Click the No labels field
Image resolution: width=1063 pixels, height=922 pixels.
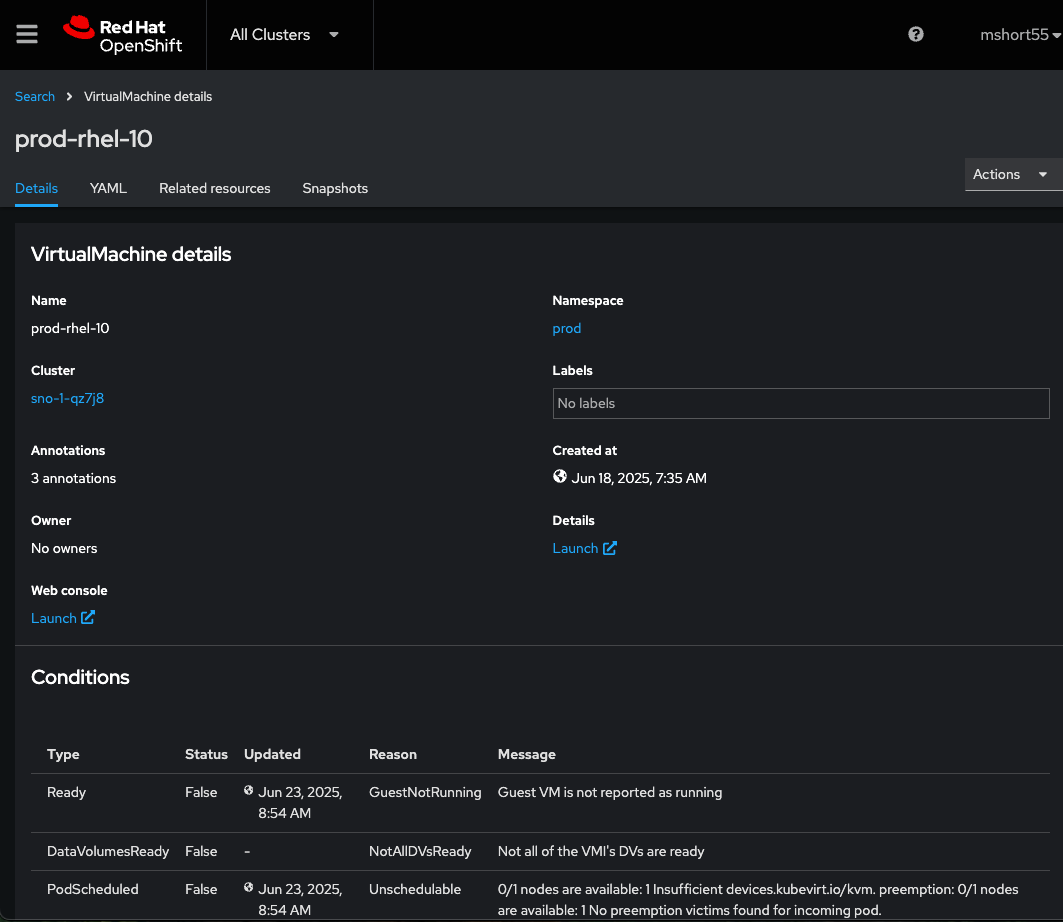[800, 403]
